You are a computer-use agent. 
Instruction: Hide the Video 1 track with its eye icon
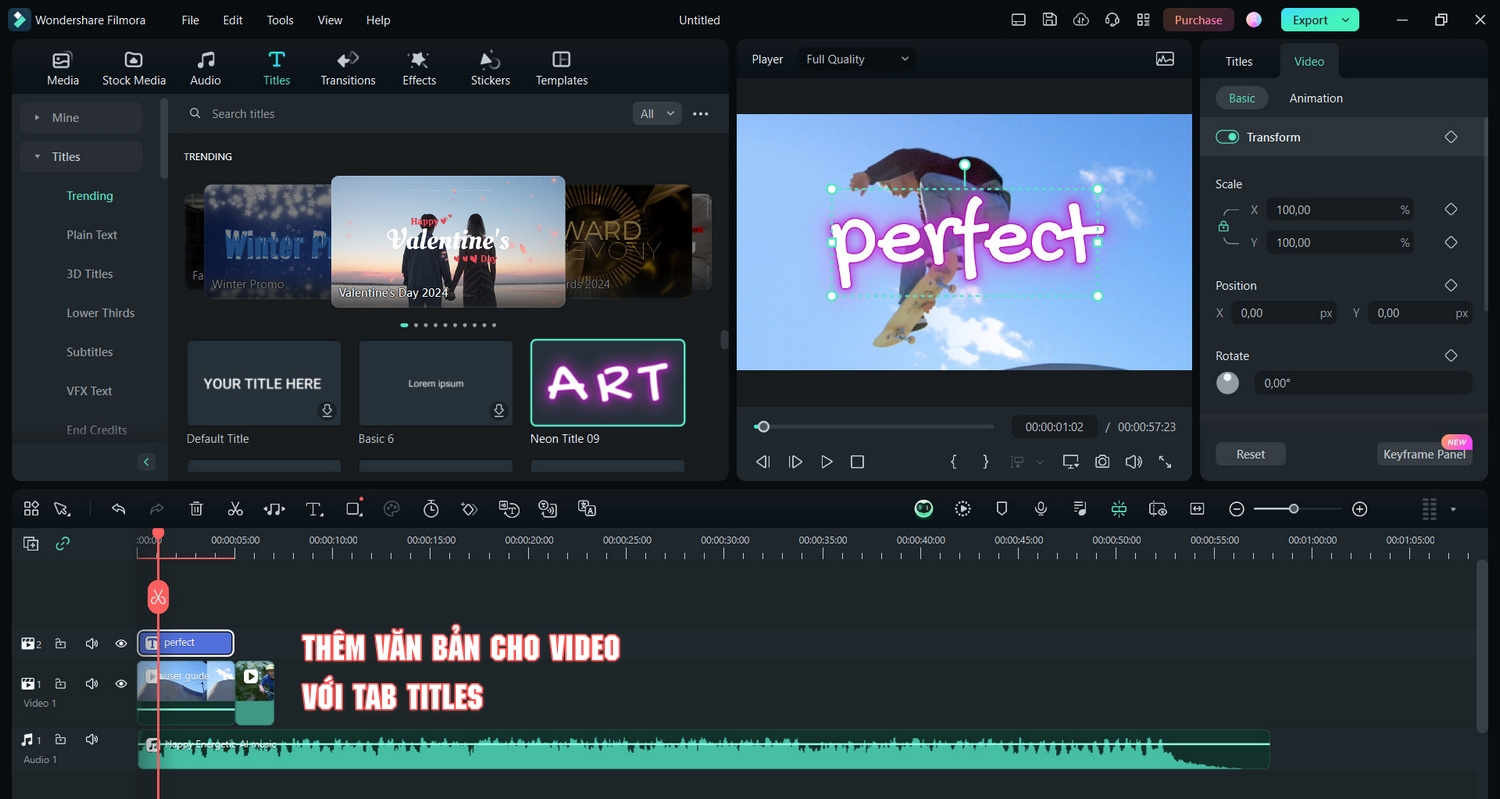coord(120,683)
